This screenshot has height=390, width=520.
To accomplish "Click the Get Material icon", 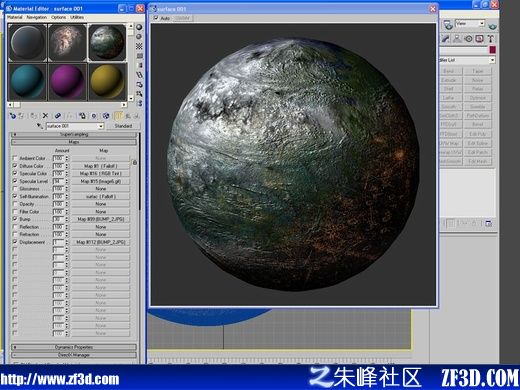I will point(12,116).
